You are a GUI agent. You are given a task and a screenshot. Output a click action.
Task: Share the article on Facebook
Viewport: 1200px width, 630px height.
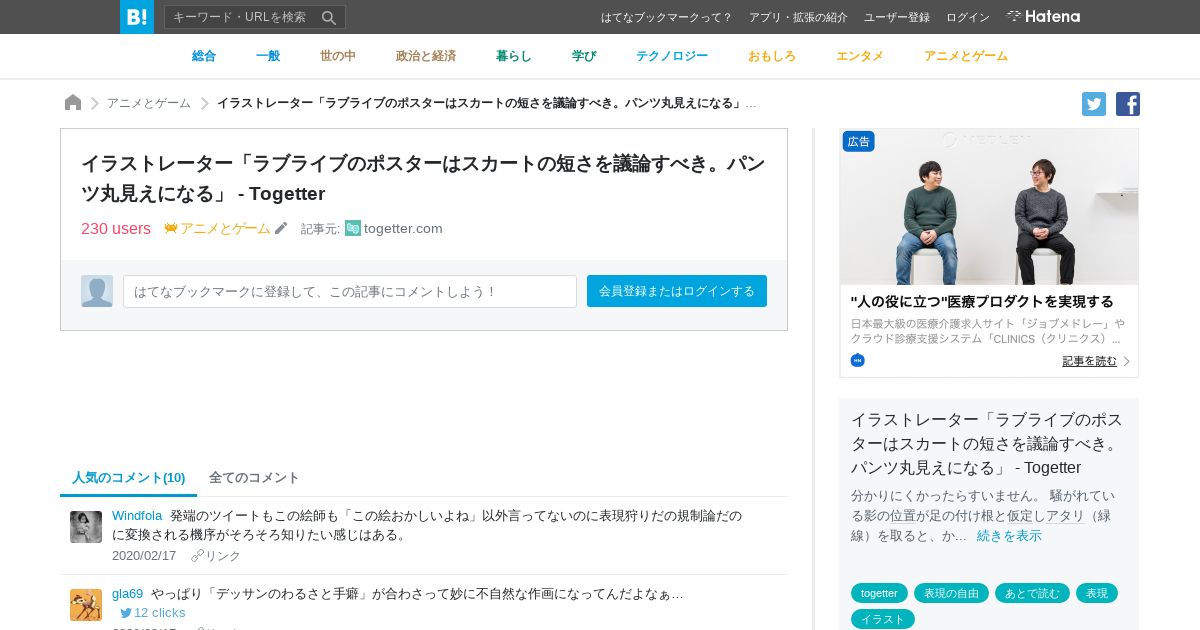pos(1128,104)
